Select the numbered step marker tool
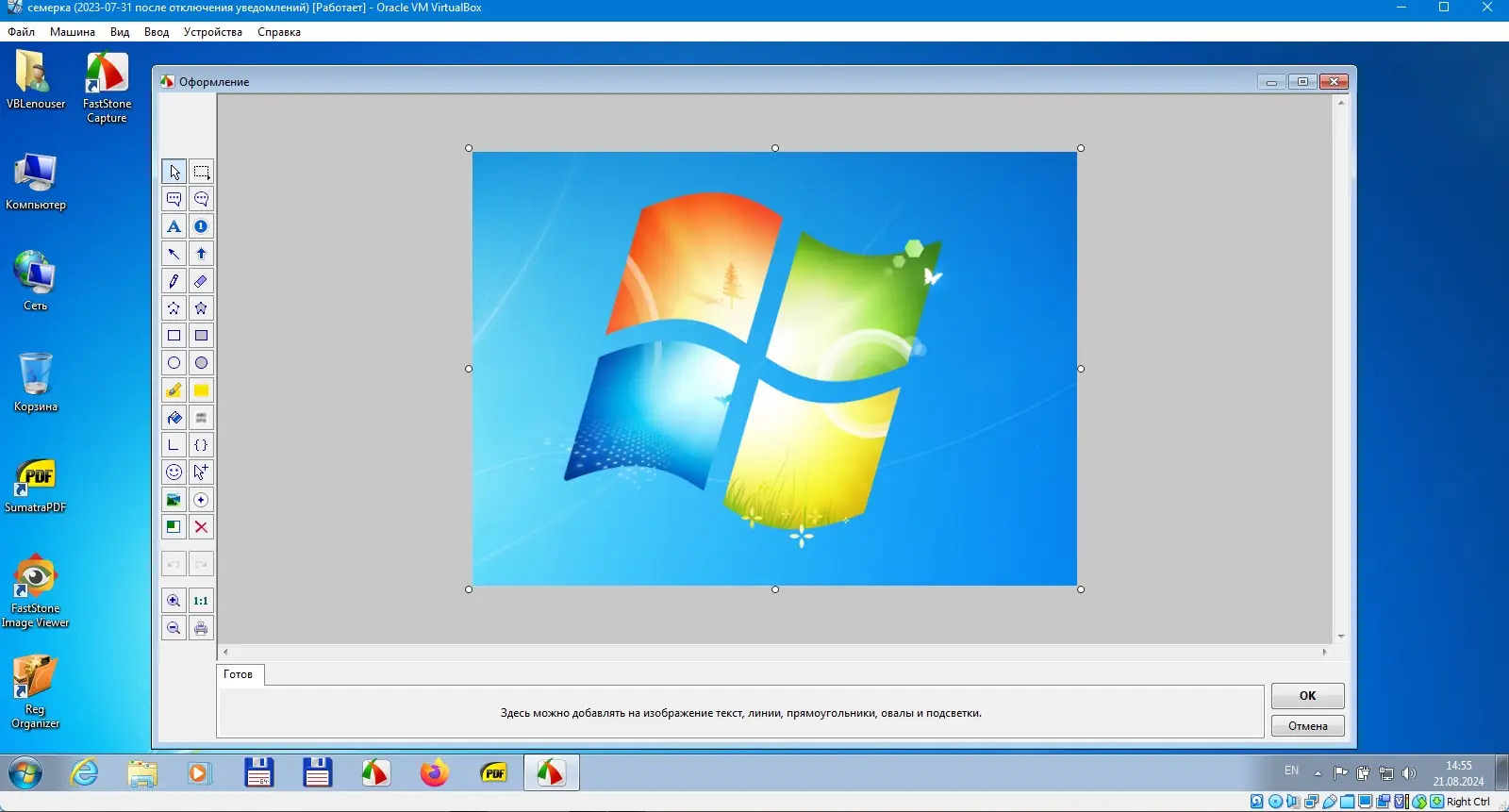The width and height of the screenshot is (1509, 812). click(x=201, y=226)
